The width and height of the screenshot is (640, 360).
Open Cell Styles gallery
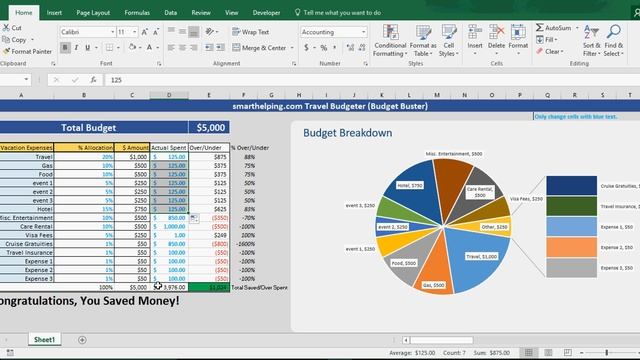click(449, 40)
